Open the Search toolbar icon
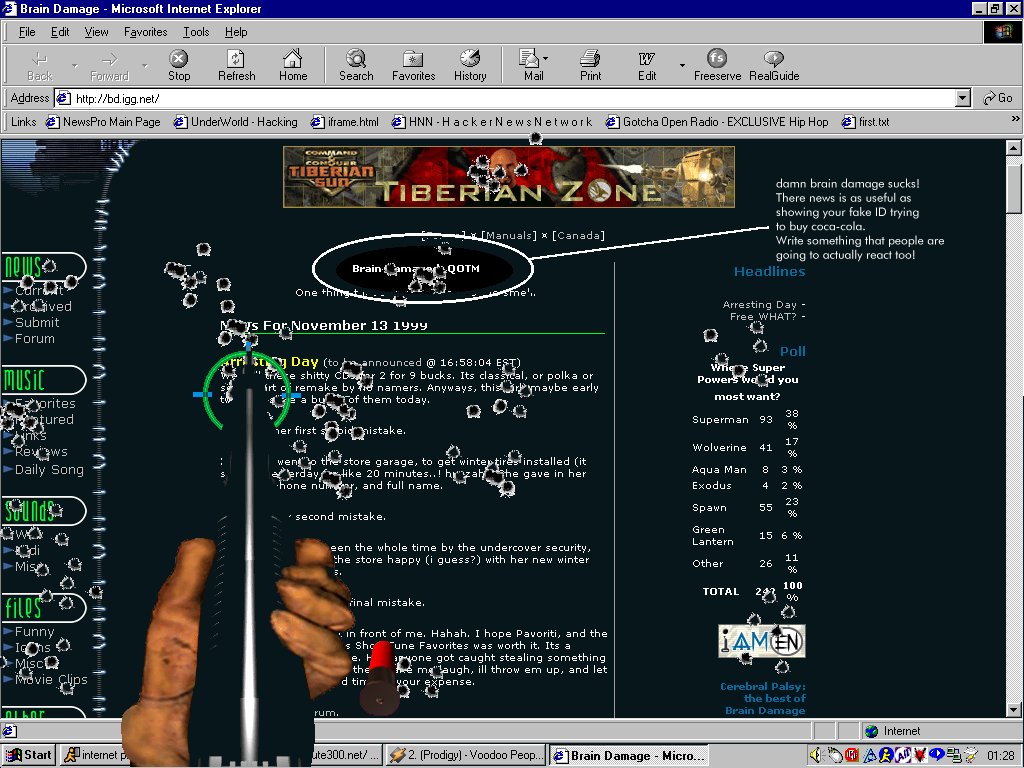Viewport: 1024px width, 768px height. tap(356, 65)
